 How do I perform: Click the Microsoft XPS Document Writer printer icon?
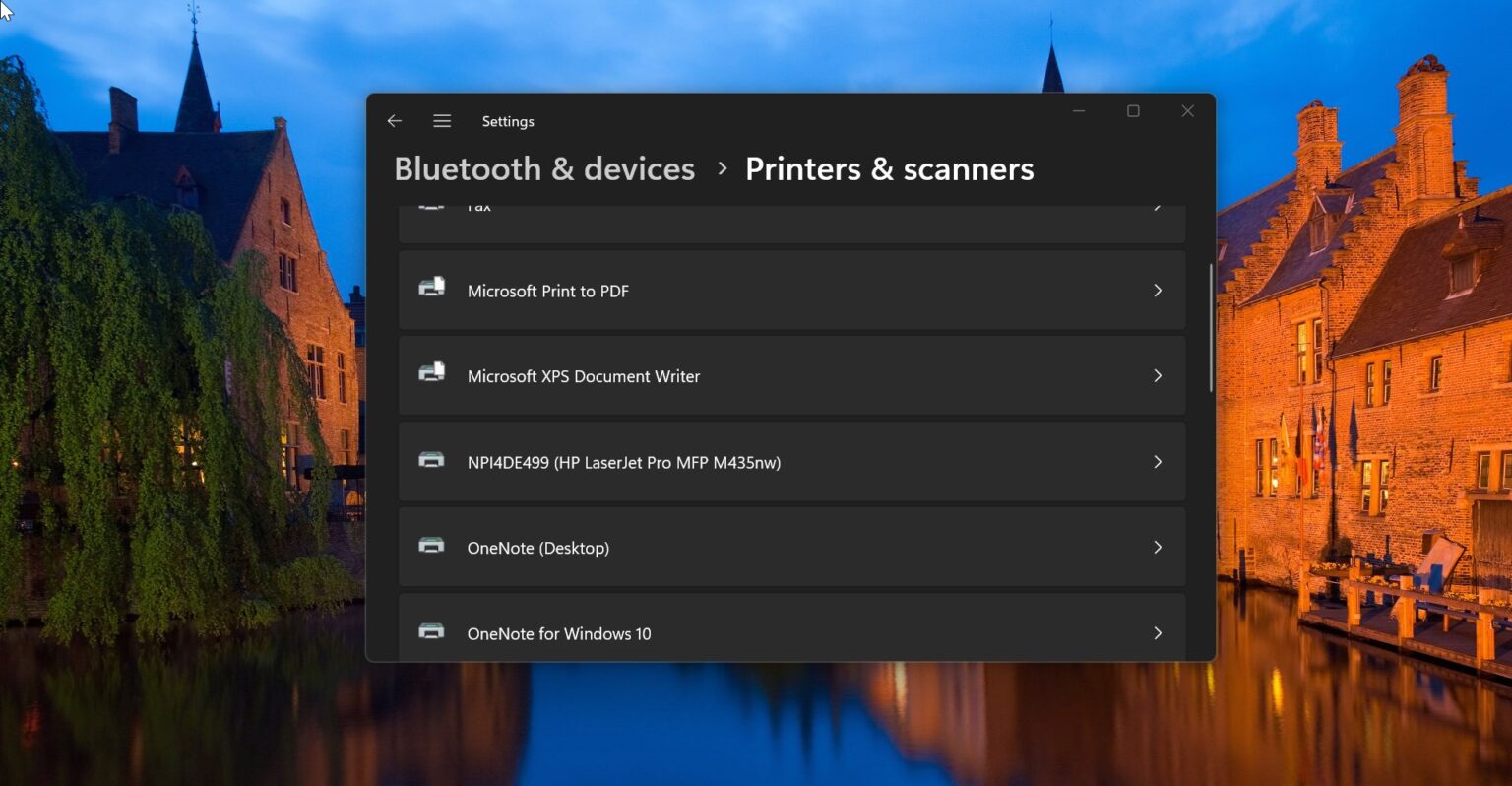(431, 373)
